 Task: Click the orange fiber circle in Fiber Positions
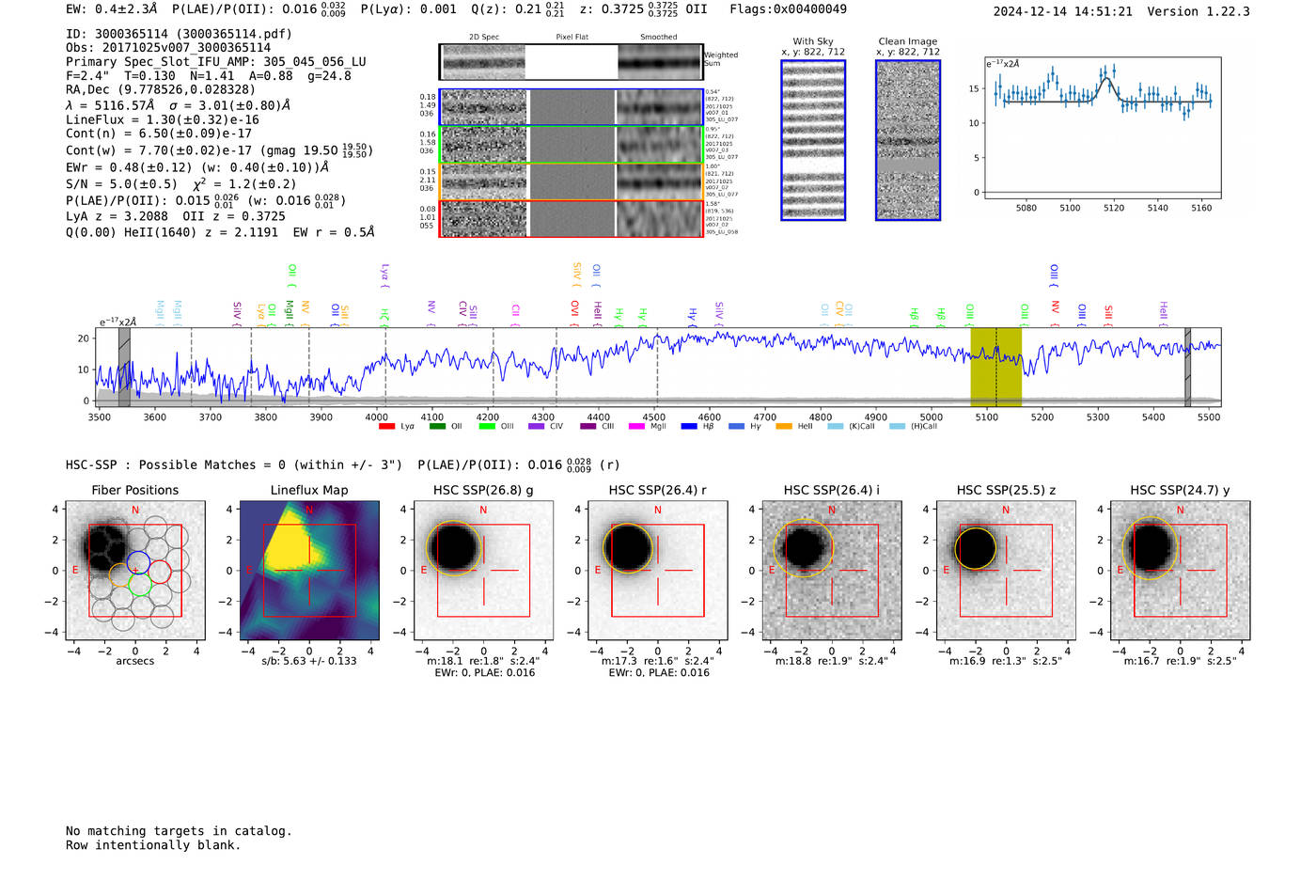click(x=120, y=575)
